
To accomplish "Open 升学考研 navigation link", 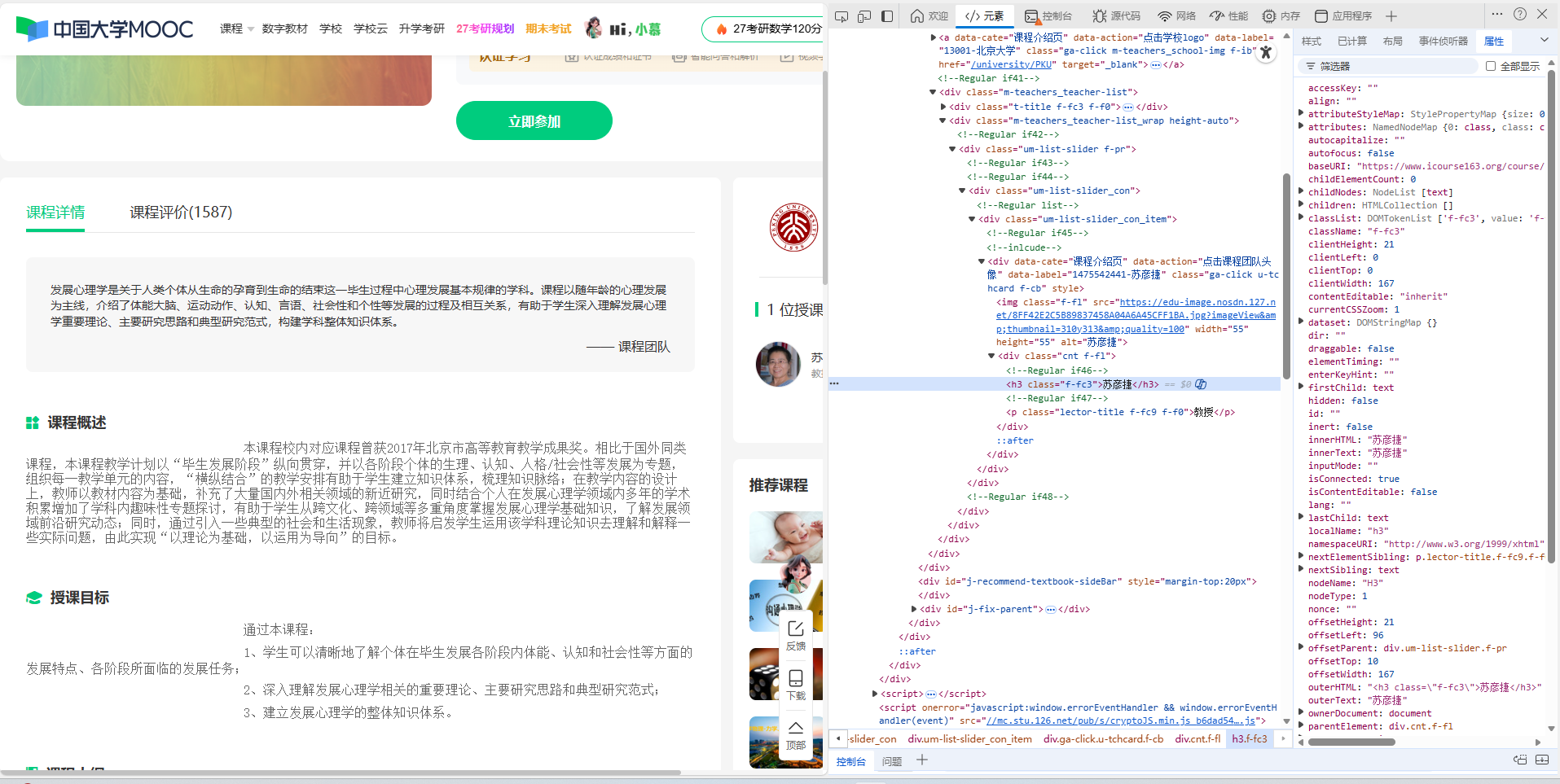I will pos(422,28).
